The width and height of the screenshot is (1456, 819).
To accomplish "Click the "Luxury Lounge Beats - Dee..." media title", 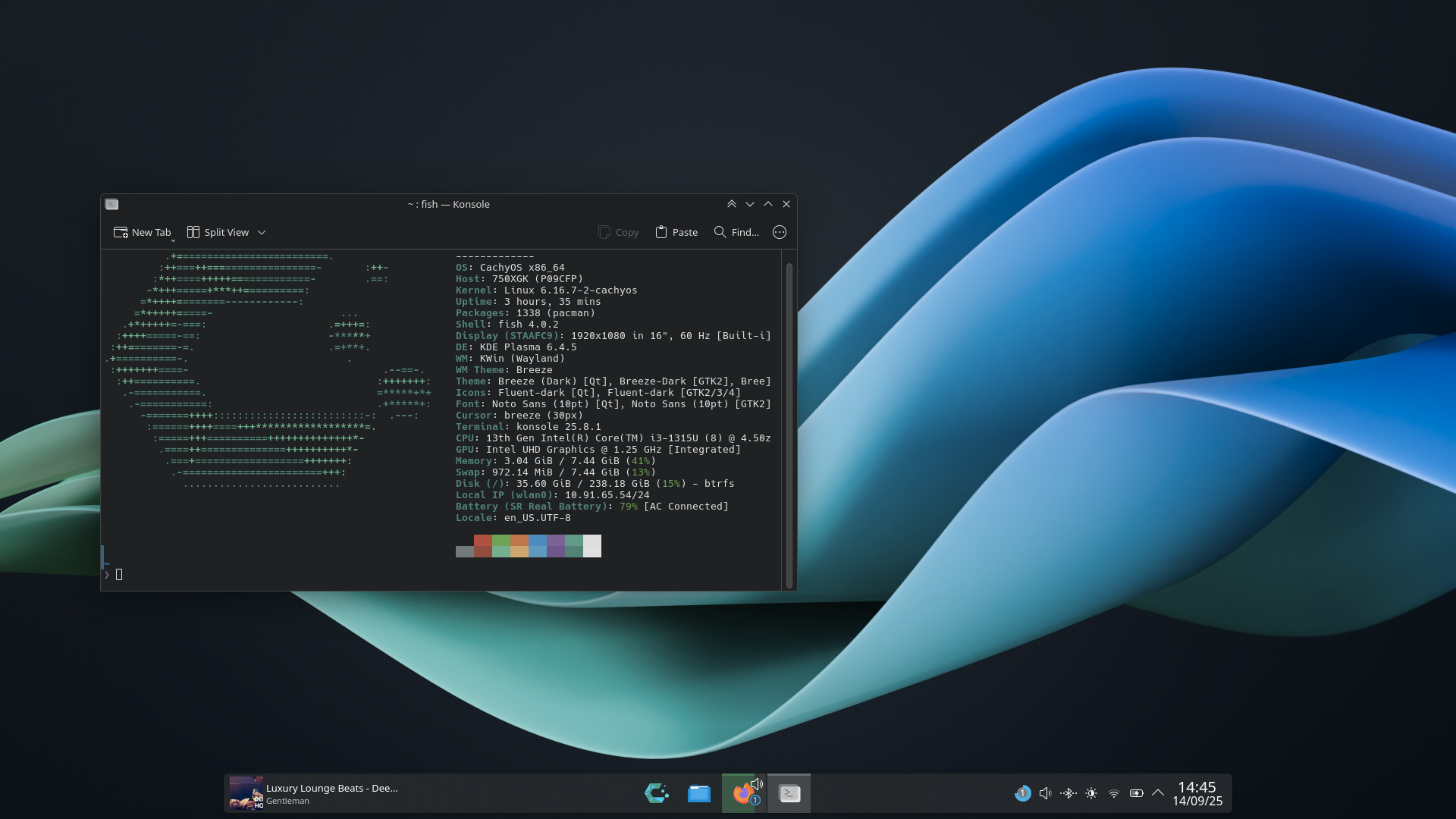I will pos(332,788).
